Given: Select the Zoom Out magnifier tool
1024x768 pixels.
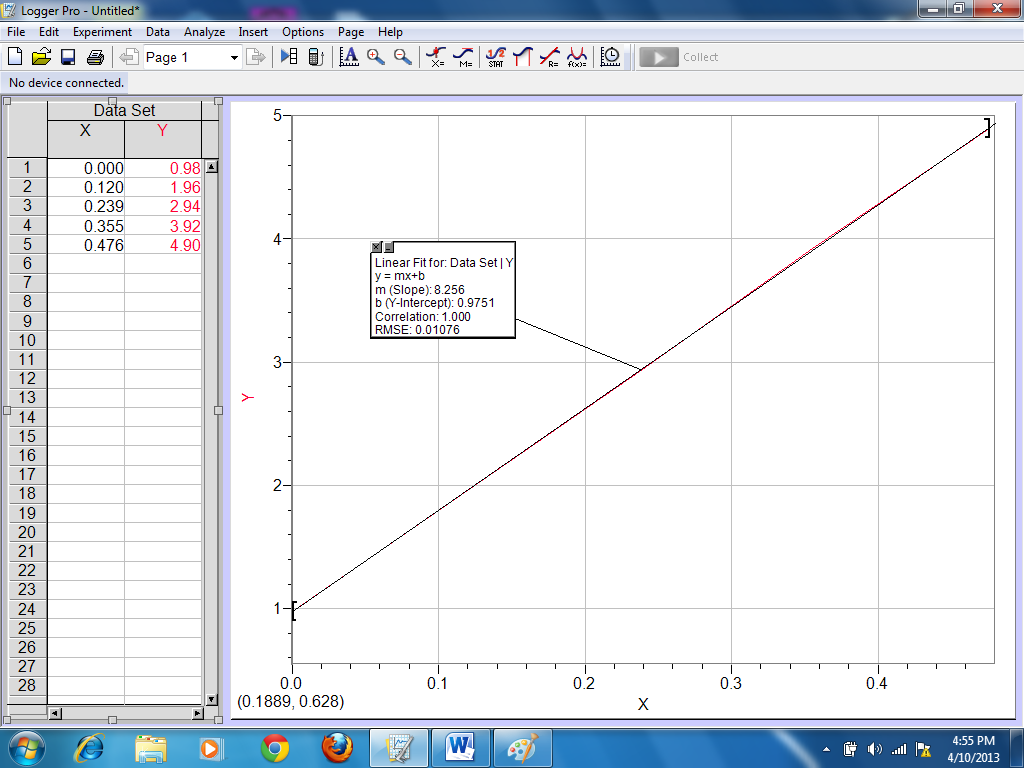Looking at the screenshot, I should [402, 57].
